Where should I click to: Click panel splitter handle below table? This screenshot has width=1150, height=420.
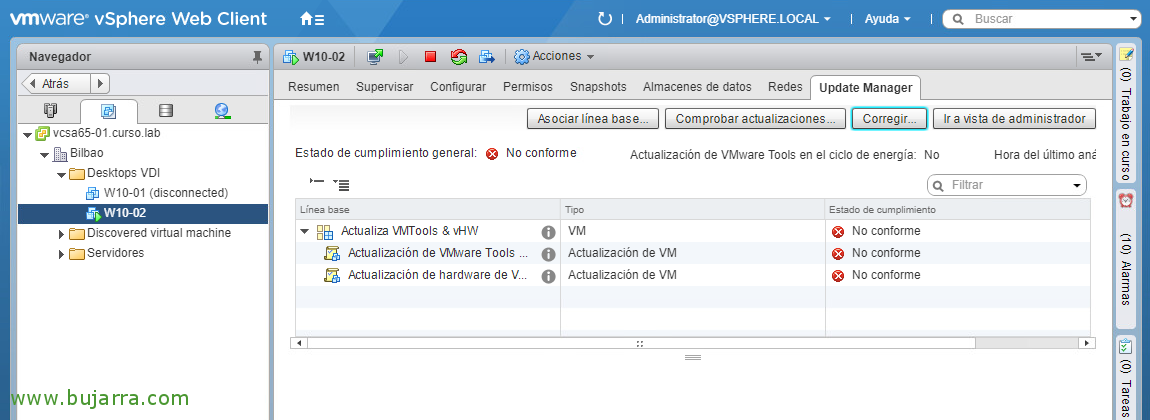(x=693, y=358)
